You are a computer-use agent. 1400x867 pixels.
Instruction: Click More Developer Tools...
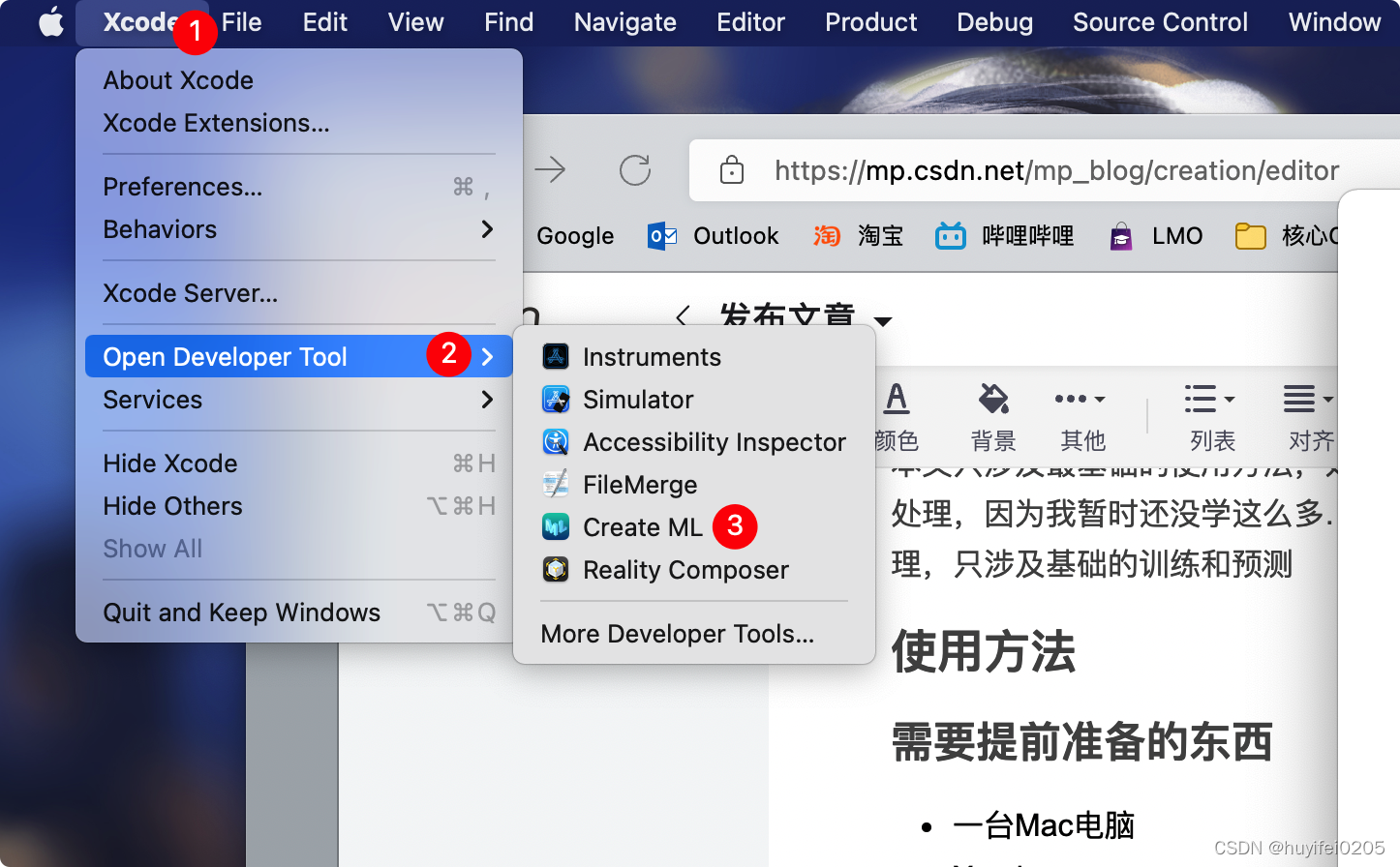click(676, 634)
